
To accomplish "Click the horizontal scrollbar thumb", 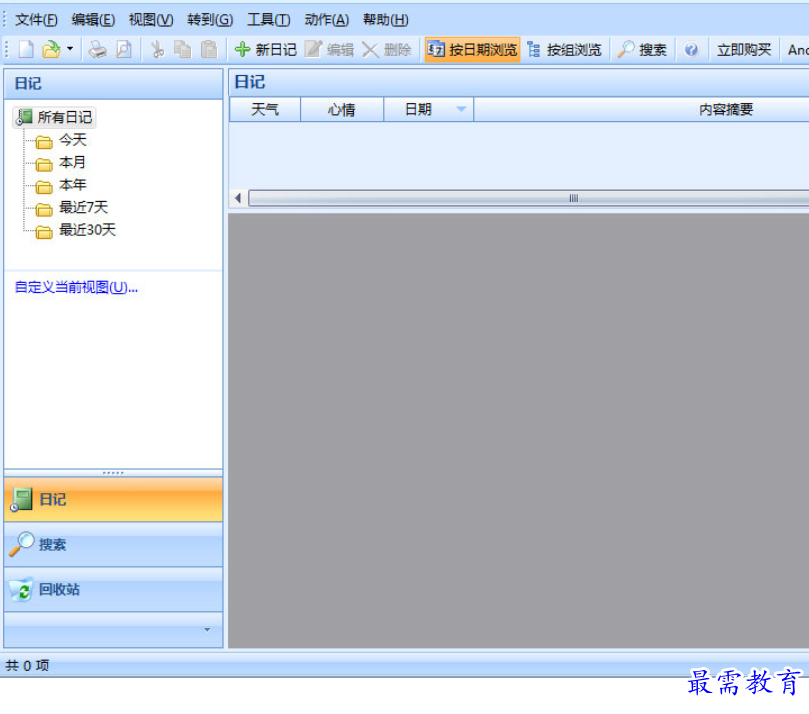I will [x=528, y=198].
